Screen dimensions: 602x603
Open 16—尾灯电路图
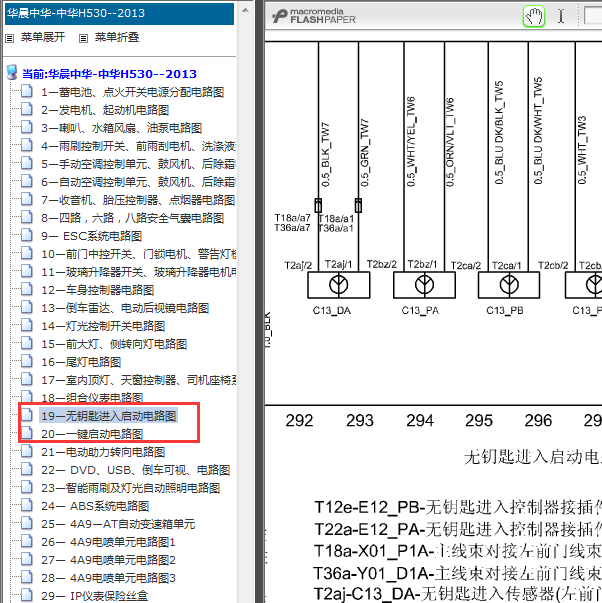pos(81,362)
